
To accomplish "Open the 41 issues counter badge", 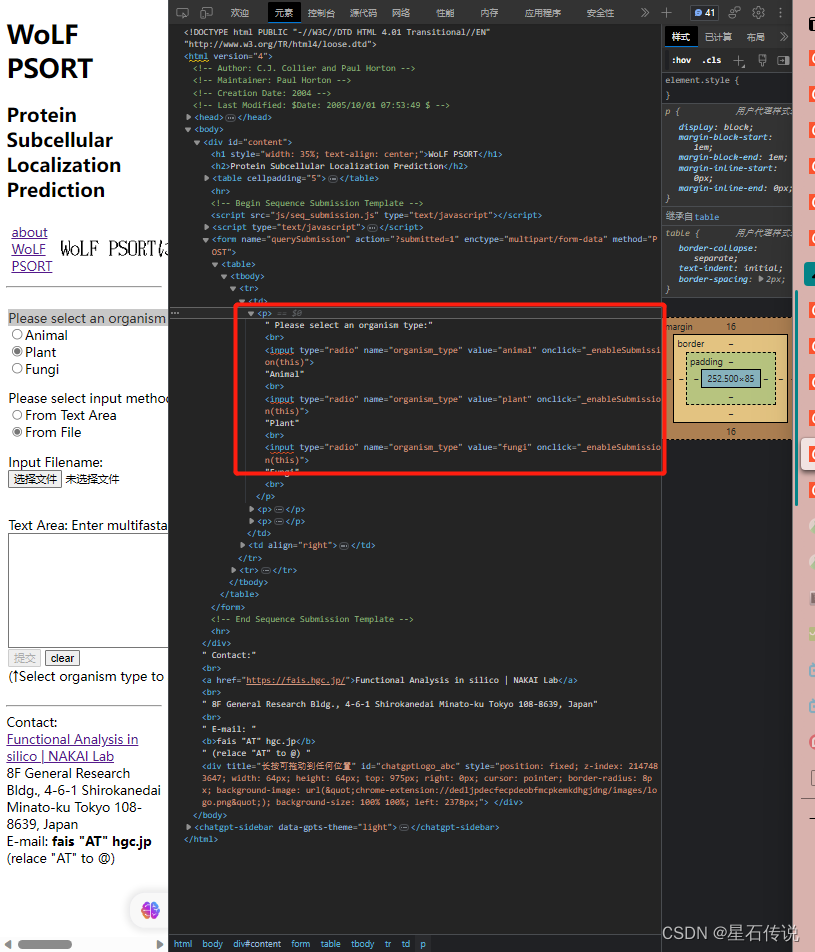I will pyautogui.click(x=704, y=13).
